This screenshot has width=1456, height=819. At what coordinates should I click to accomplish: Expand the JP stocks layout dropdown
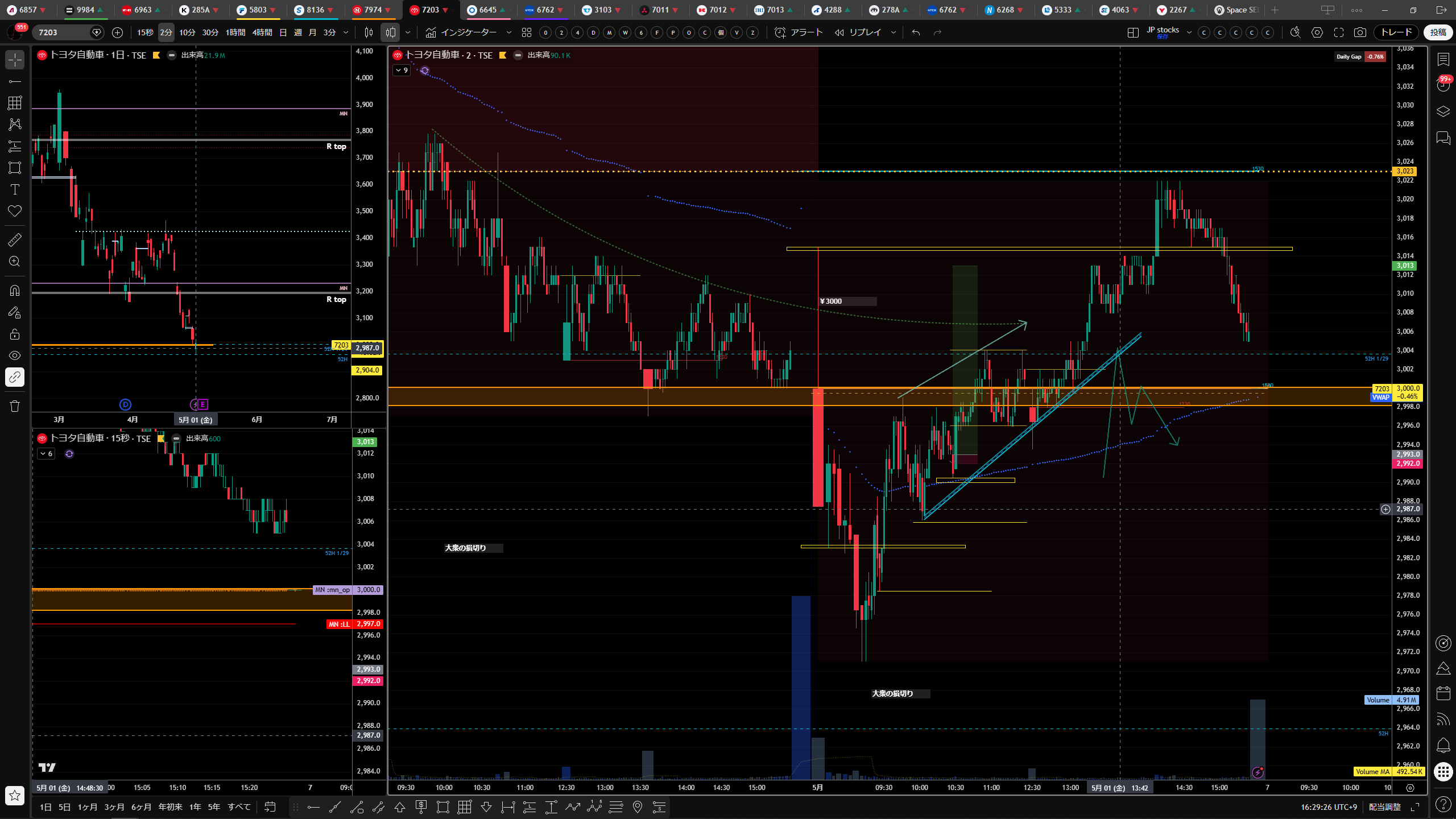point(1189,32)
